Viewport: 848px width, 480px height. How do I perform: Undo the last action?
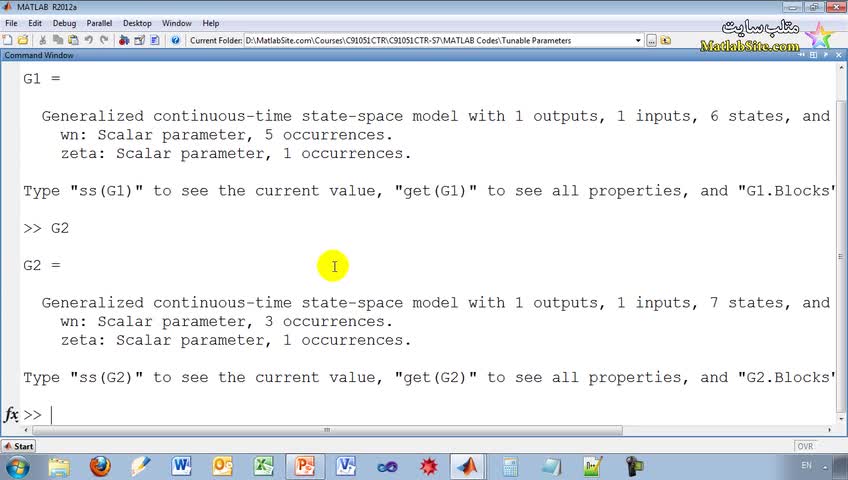[x=89, y=40]
